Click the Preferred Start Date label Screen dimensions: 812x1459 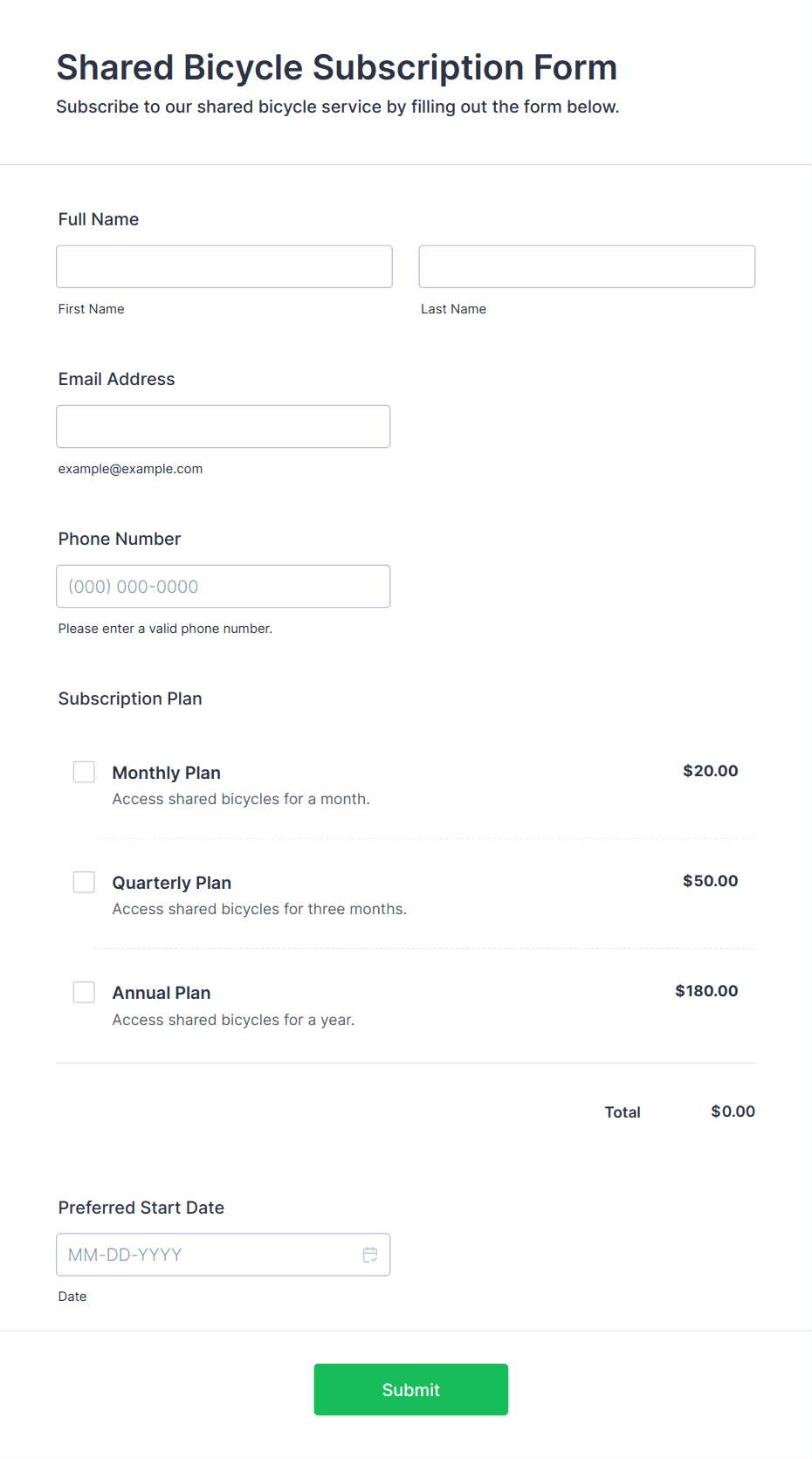tap(141, 1208)
